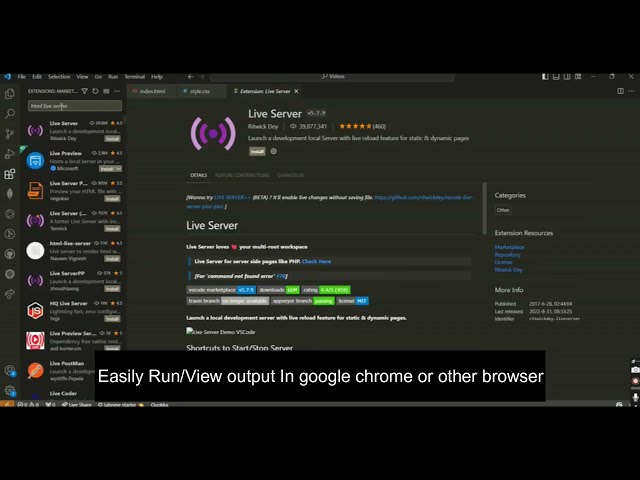Go back with the navigation arrow
Viewport: 640px width, 480px height.
point(191,76)
